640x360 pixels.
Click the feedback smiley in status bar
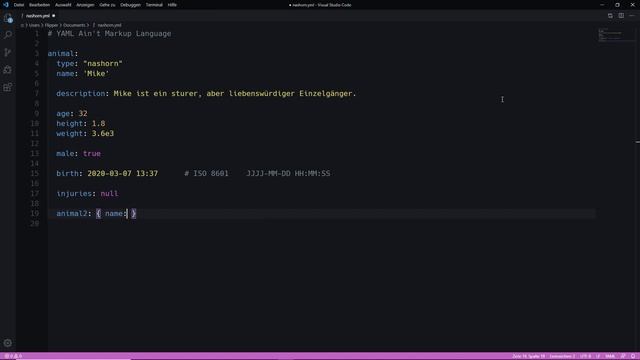tap(623, 356)
